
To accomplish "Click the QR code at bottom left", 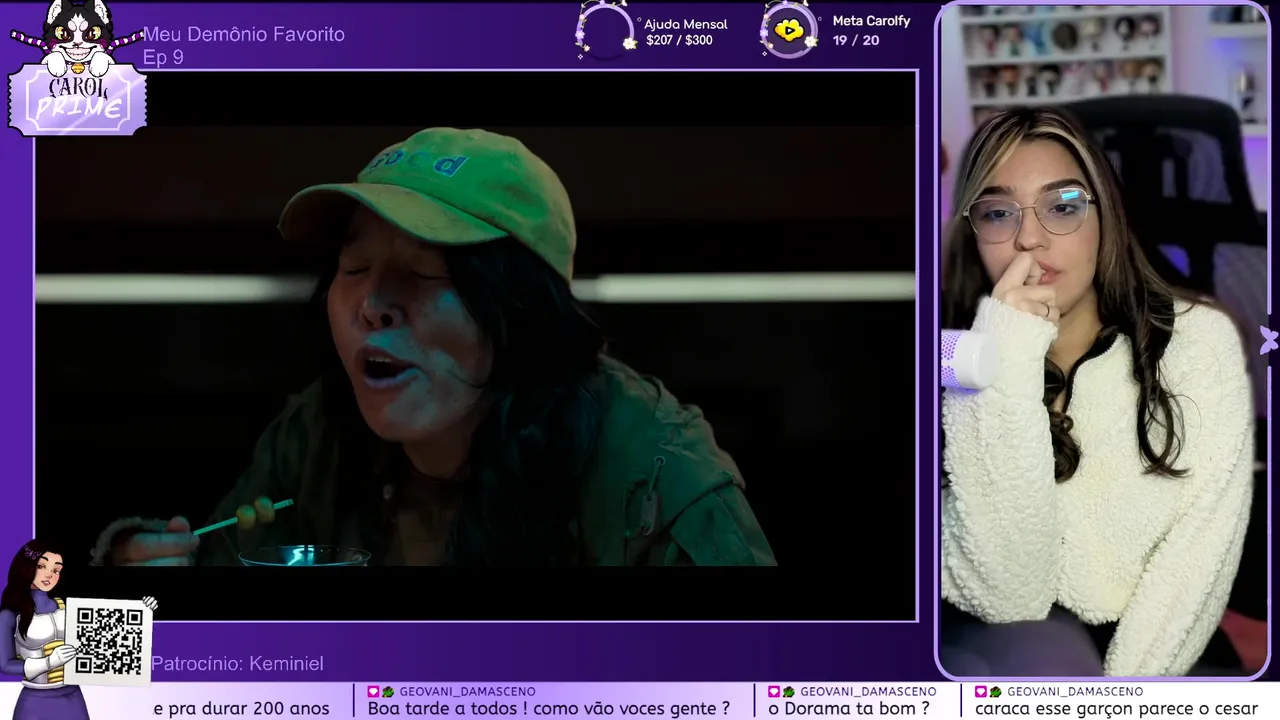I will point(109,641).
